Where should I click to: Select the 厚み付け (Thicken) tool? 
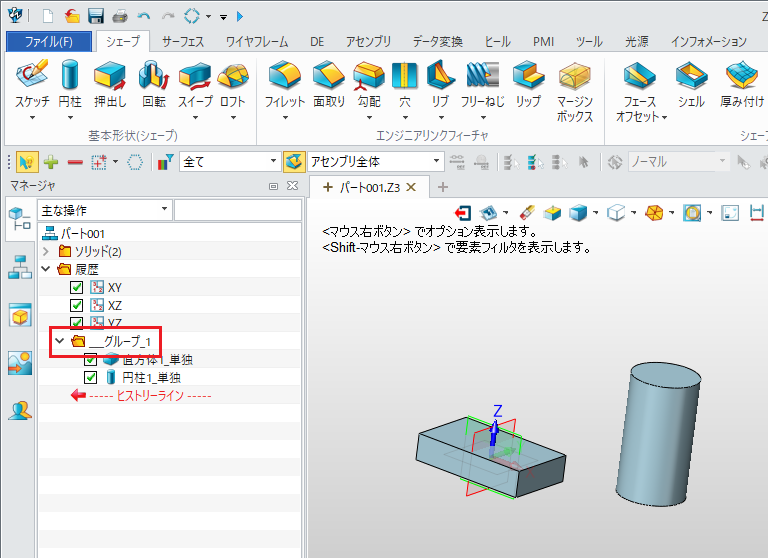click(x=742, y=83)
